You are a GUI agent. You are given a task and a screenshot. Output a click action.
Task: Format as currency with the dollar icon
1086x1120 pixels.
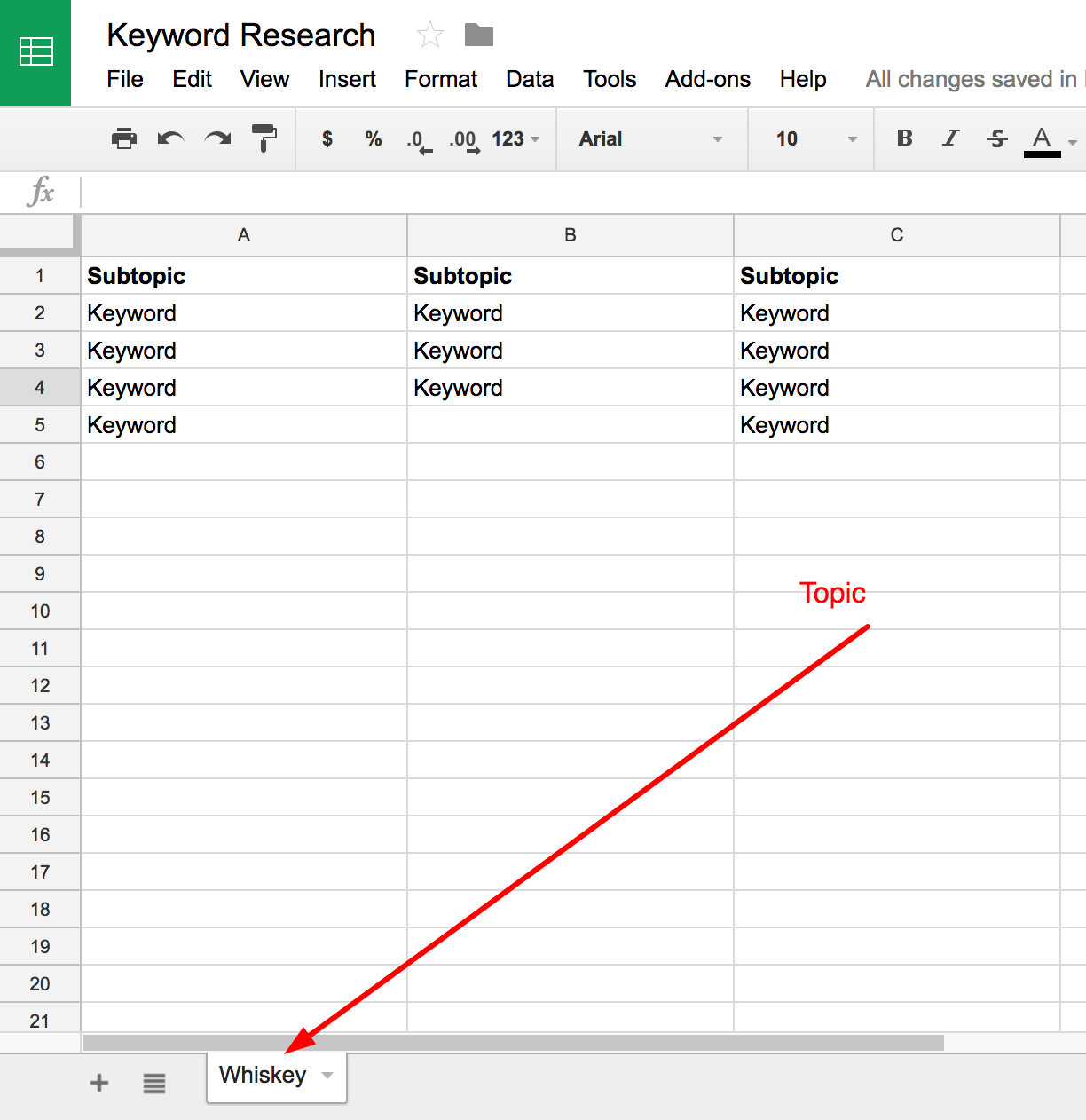click(x=327, y=138)
